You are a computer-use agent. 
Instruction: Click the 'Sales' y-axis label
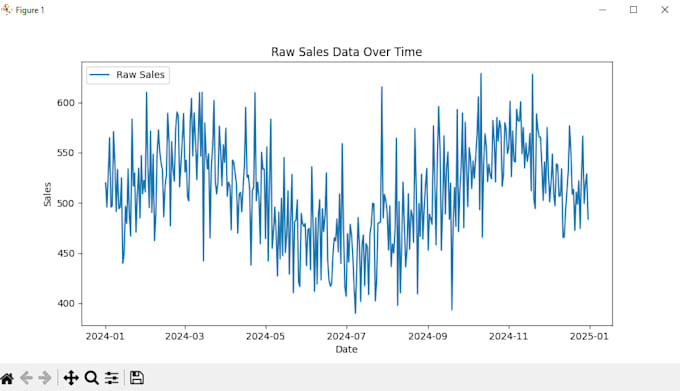(47, 194)
